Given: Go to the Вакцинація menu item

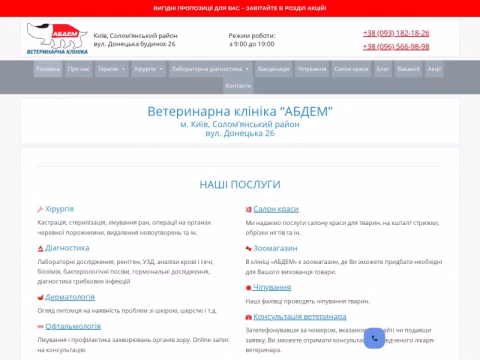Looking at the screenshot, I should pos(273,69).
